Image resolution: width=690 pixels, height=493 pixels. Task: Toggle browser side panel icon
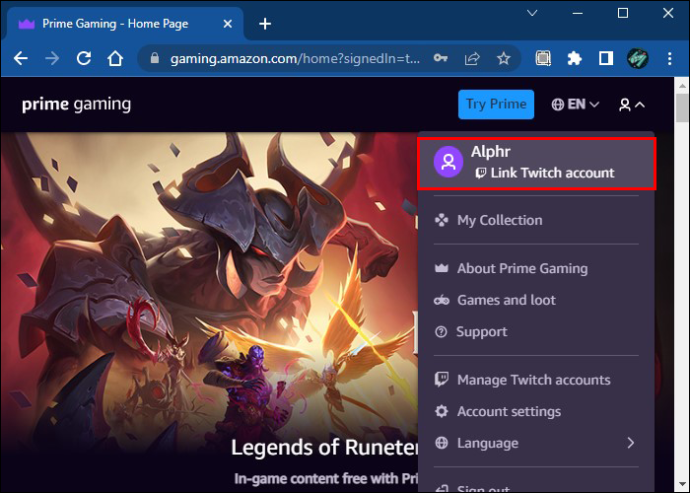(x=606, y=58)
